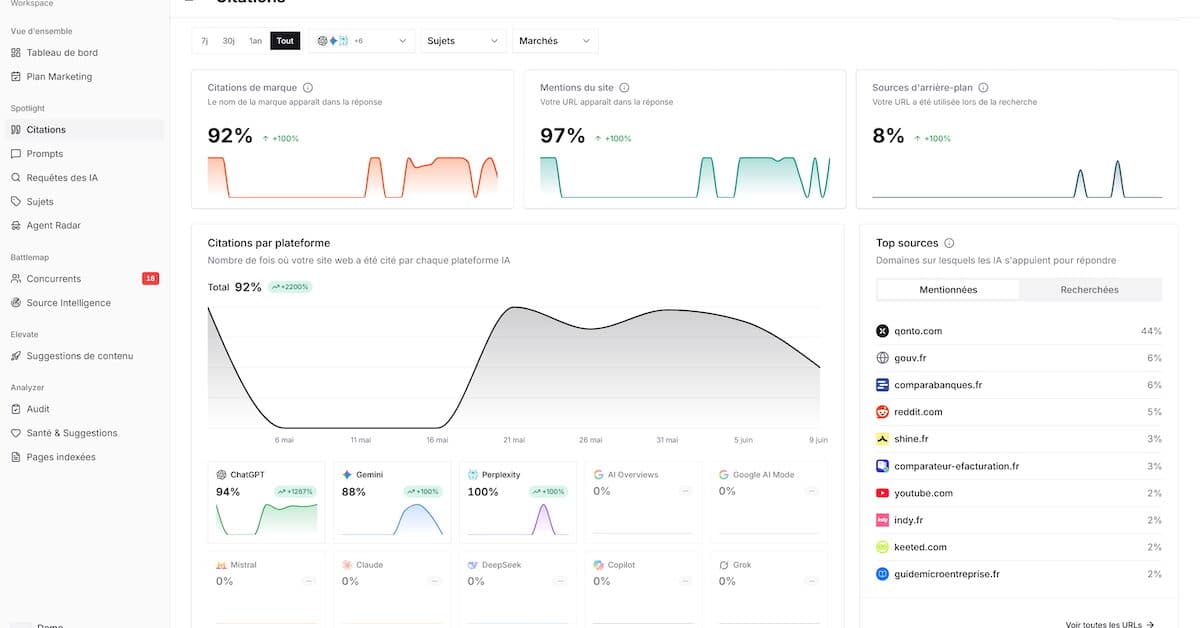Click the shine.fr logo icon
This screenshot has width=1200, height=628.
click(x=883, y=439)
